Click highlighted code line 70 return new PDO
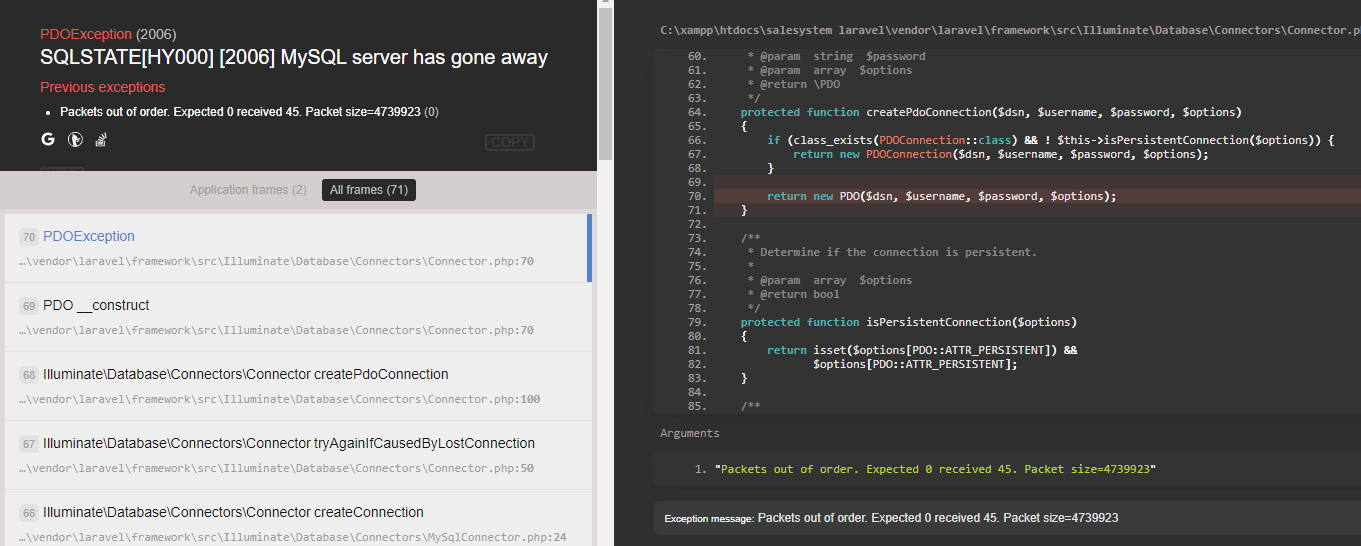The image size is (1361, 546). [940, 196]
